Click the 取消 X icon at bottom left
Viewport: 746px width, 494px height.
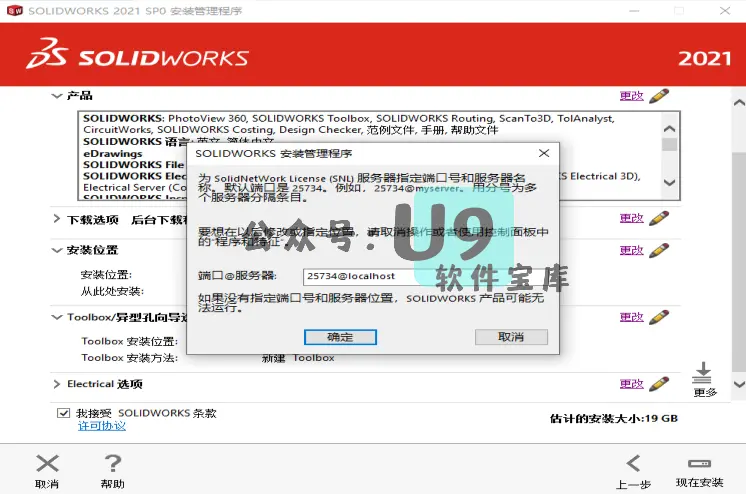click(x=47, y=464)
